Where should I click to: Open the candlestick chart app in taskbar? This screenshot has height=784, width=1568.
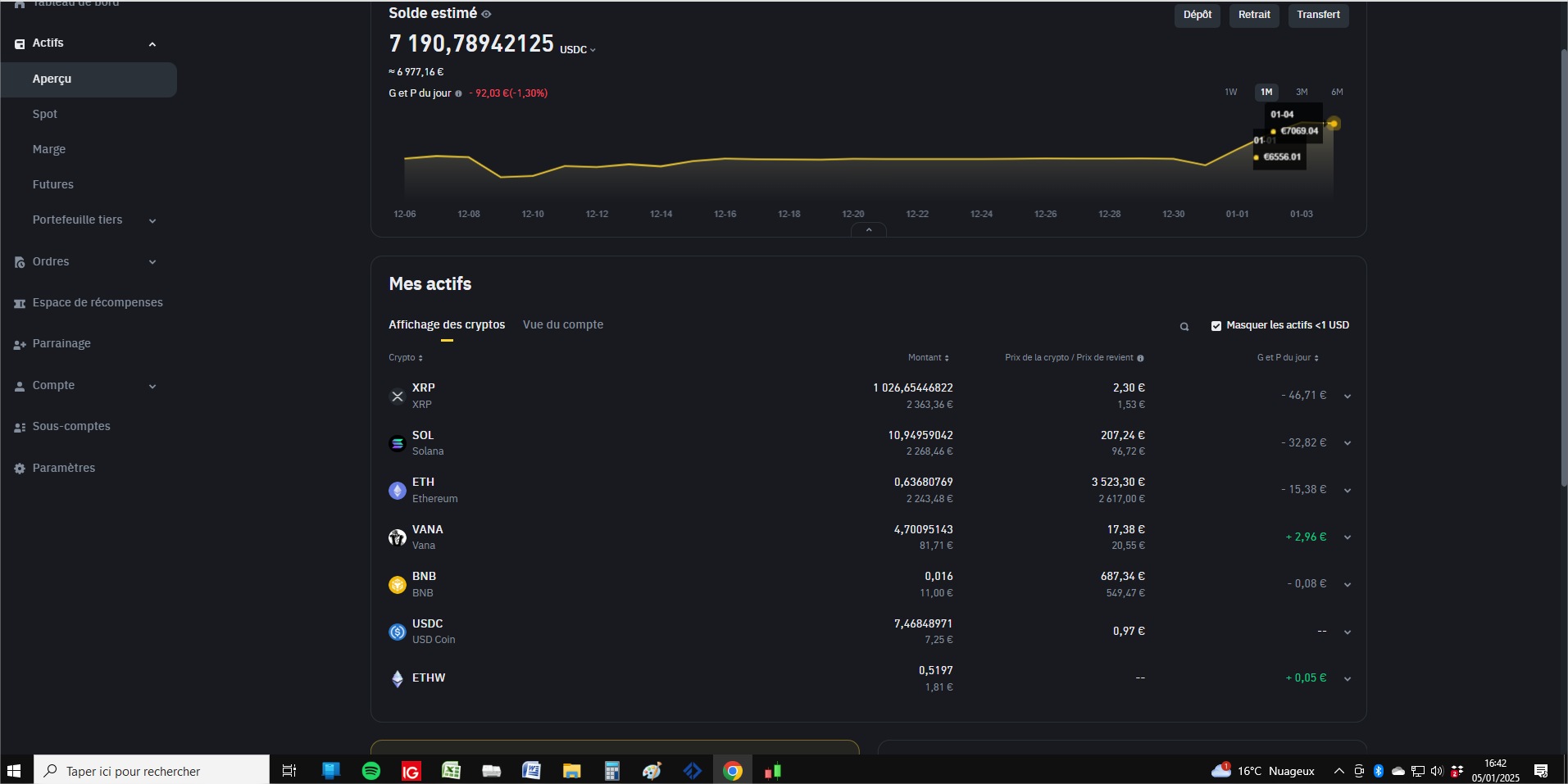773,771
